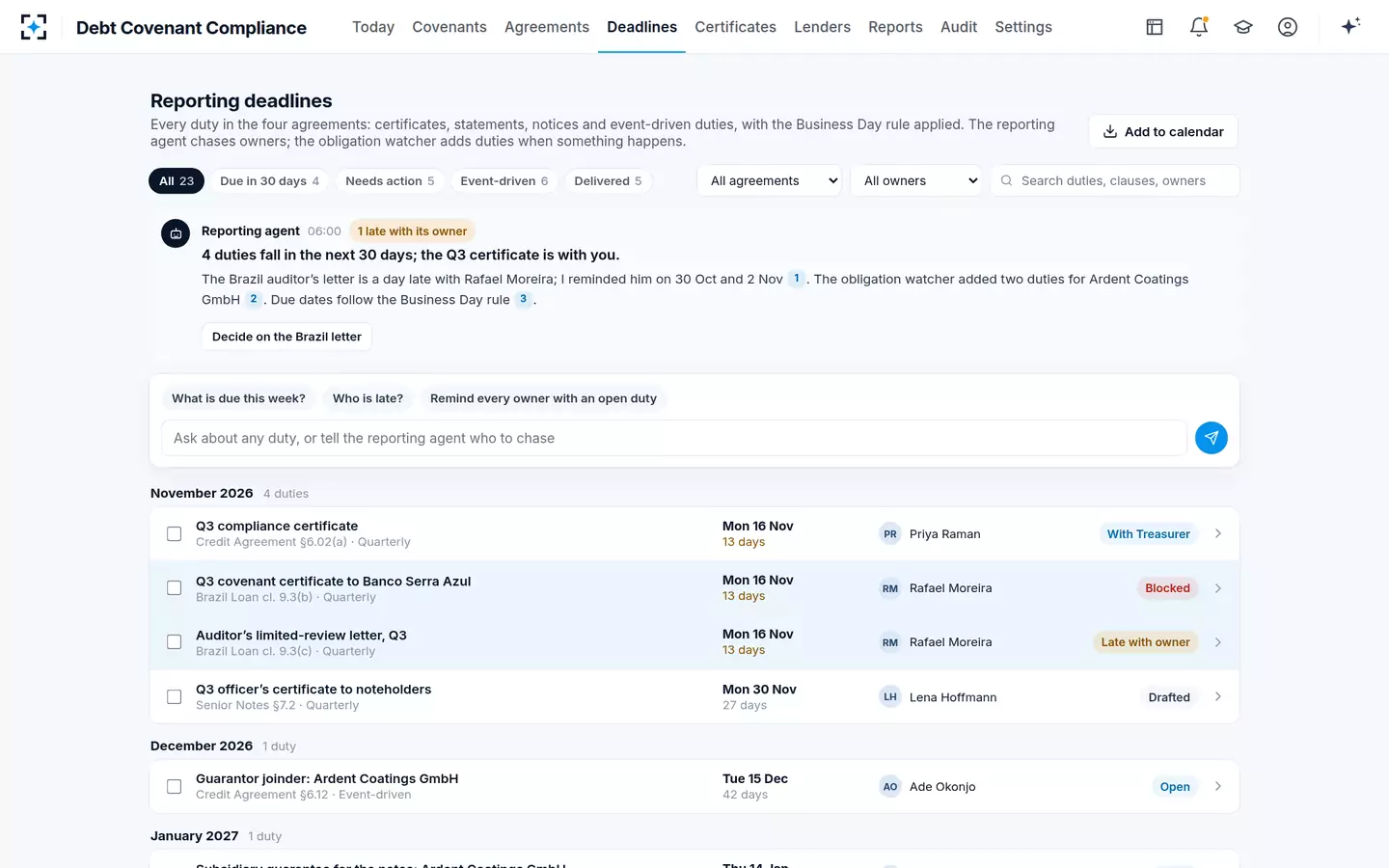The width and height of the screenshot is (1389, 868).
Task: Go to the Lenders tab
Action: click(x=822, y=27)
